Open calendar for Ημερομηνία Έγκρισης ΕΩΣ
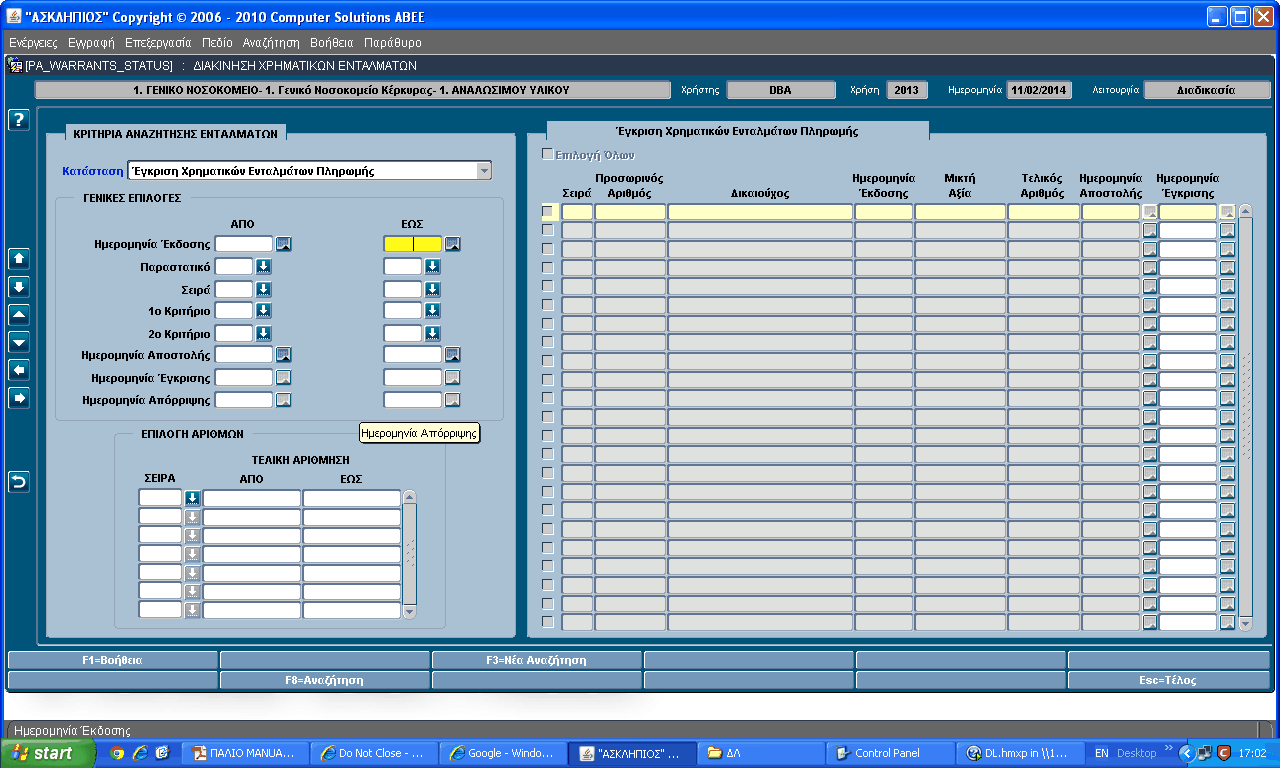 pyautogui.click(x=453, y=377)
